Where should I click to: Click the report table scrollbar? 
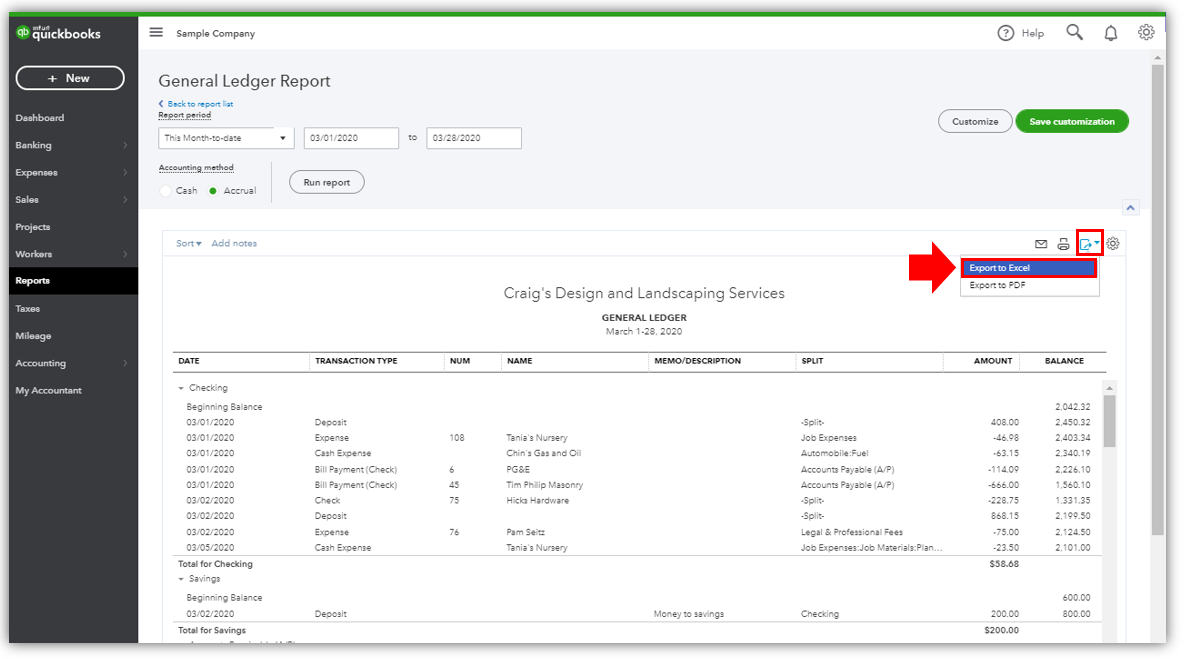(1110, 421)
